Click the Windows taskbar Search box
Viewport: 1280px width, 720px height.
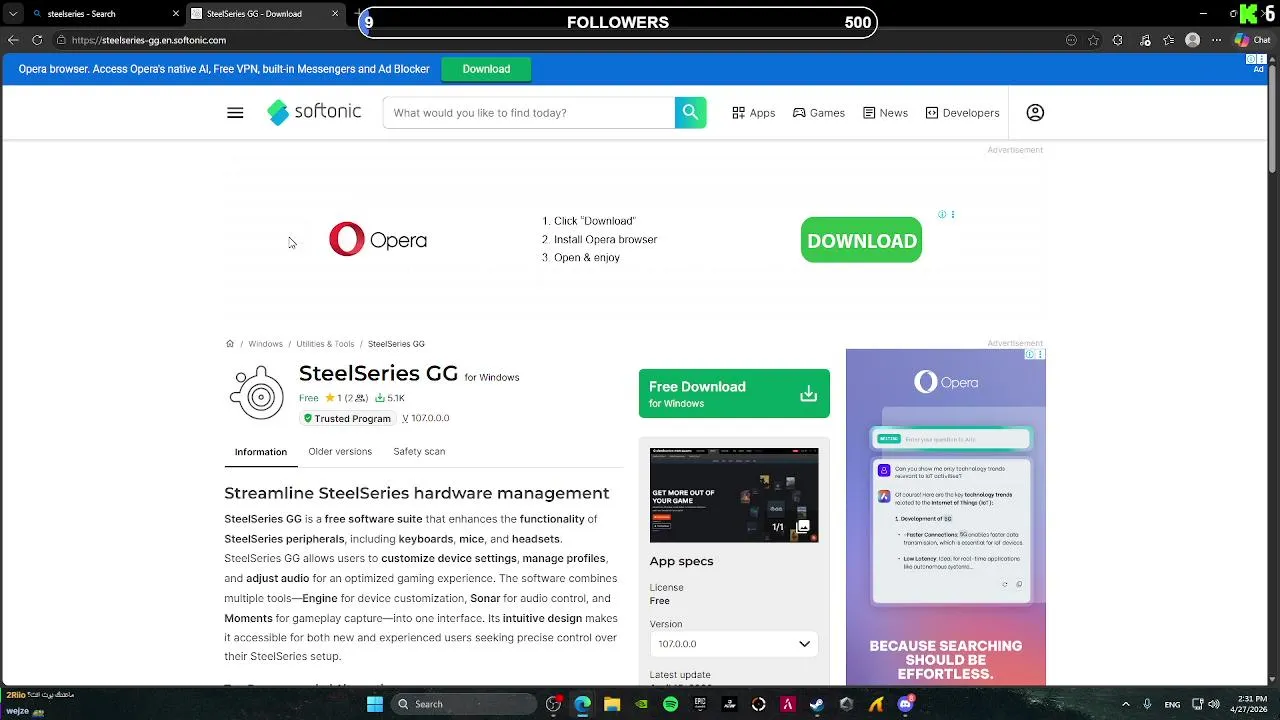click(464, 704)
